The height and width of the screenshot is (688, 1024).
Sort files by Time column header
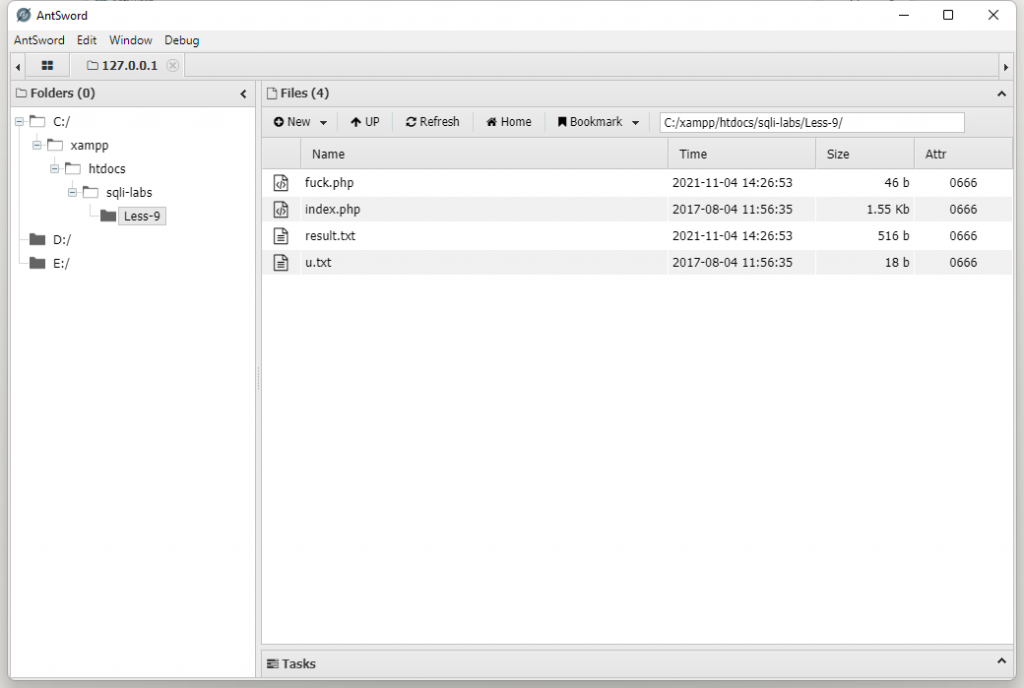pyautogui.click(x=693, y=154)
